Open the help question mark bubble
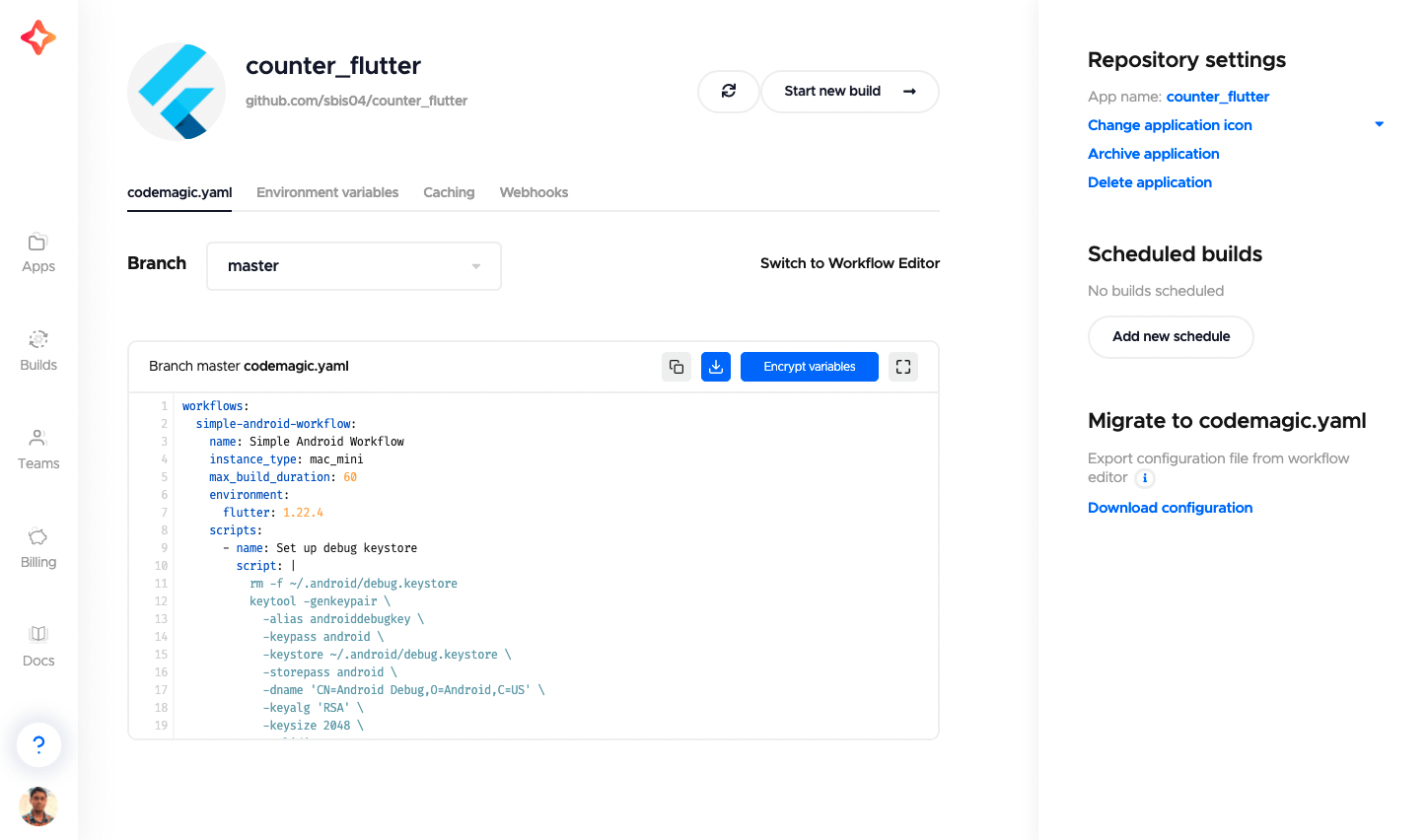The width and height of the screenshot is (1428, 840). tap(38, 744)
